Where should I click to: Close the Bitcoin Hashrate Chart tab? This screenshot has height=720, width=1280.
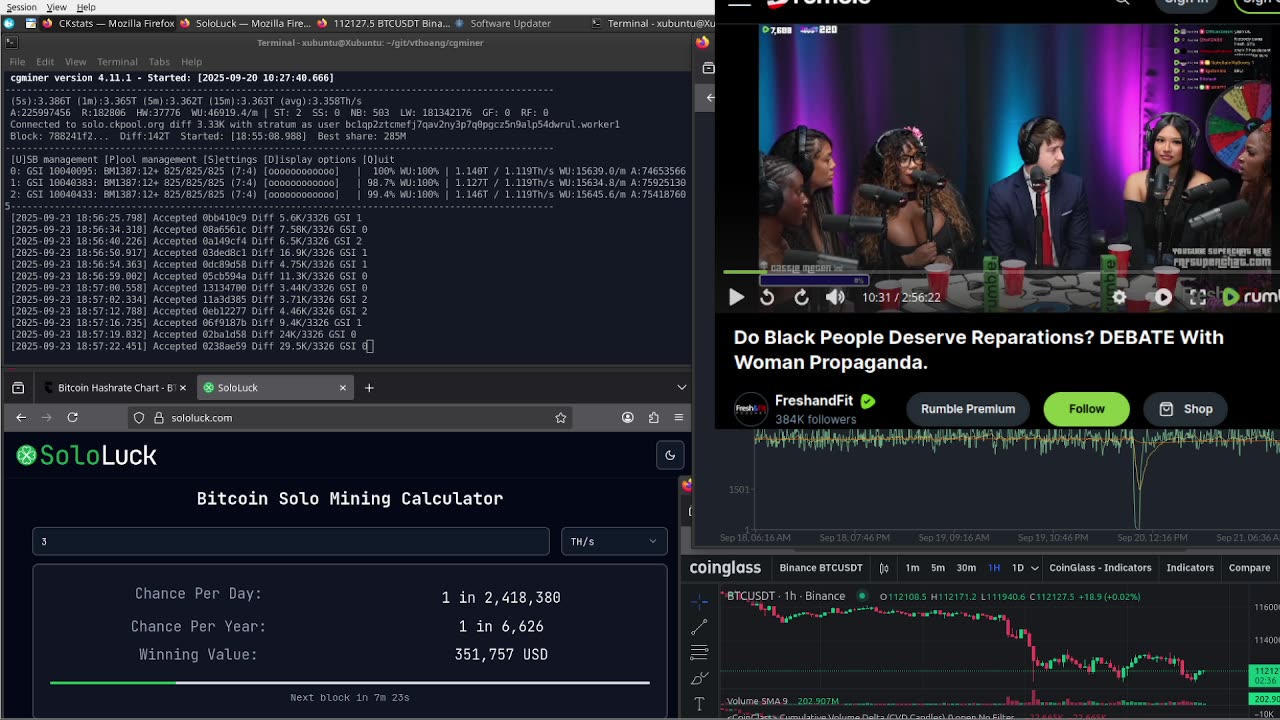click(x=182, y=388)
